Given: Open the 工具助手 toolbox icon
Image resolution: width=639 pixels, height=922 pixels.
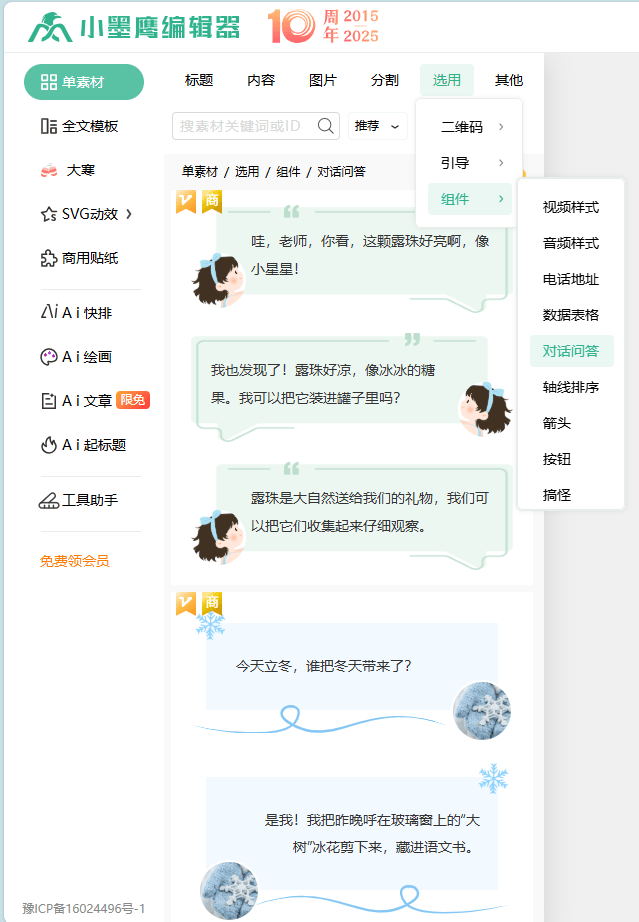Looking at the screenshot, I should point(48,500).
